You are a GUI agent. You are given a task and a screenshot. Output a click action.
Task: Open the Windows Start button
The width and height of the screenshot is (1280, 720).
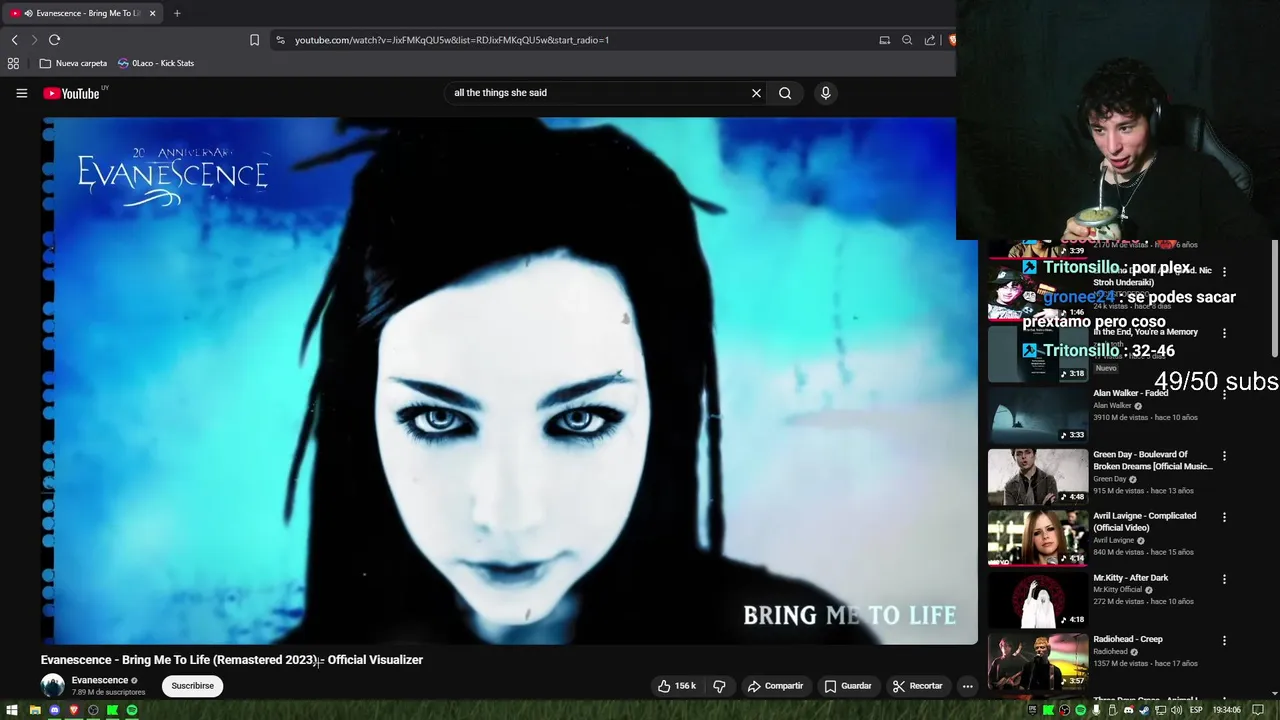(12, 710)
